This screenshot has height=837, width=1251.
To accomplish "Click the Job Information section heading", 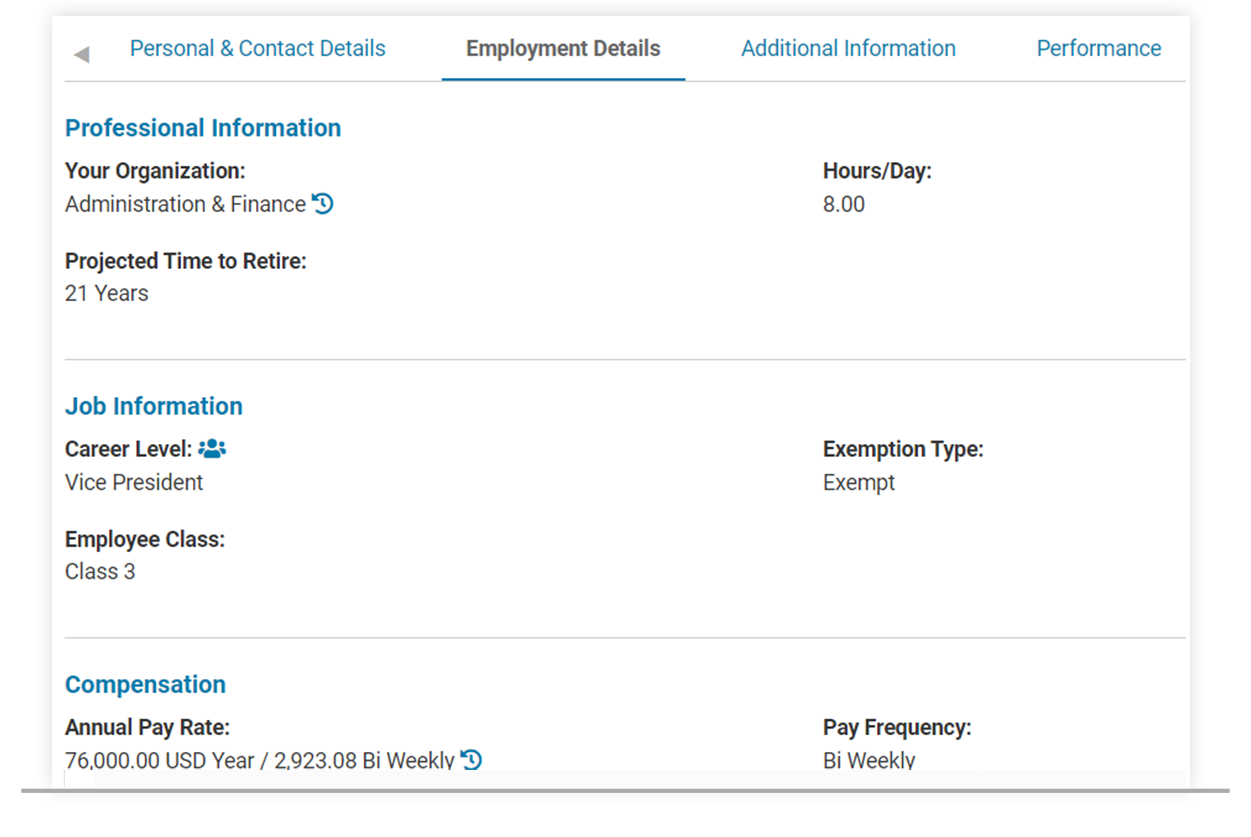I will click(x=153, y=406).
